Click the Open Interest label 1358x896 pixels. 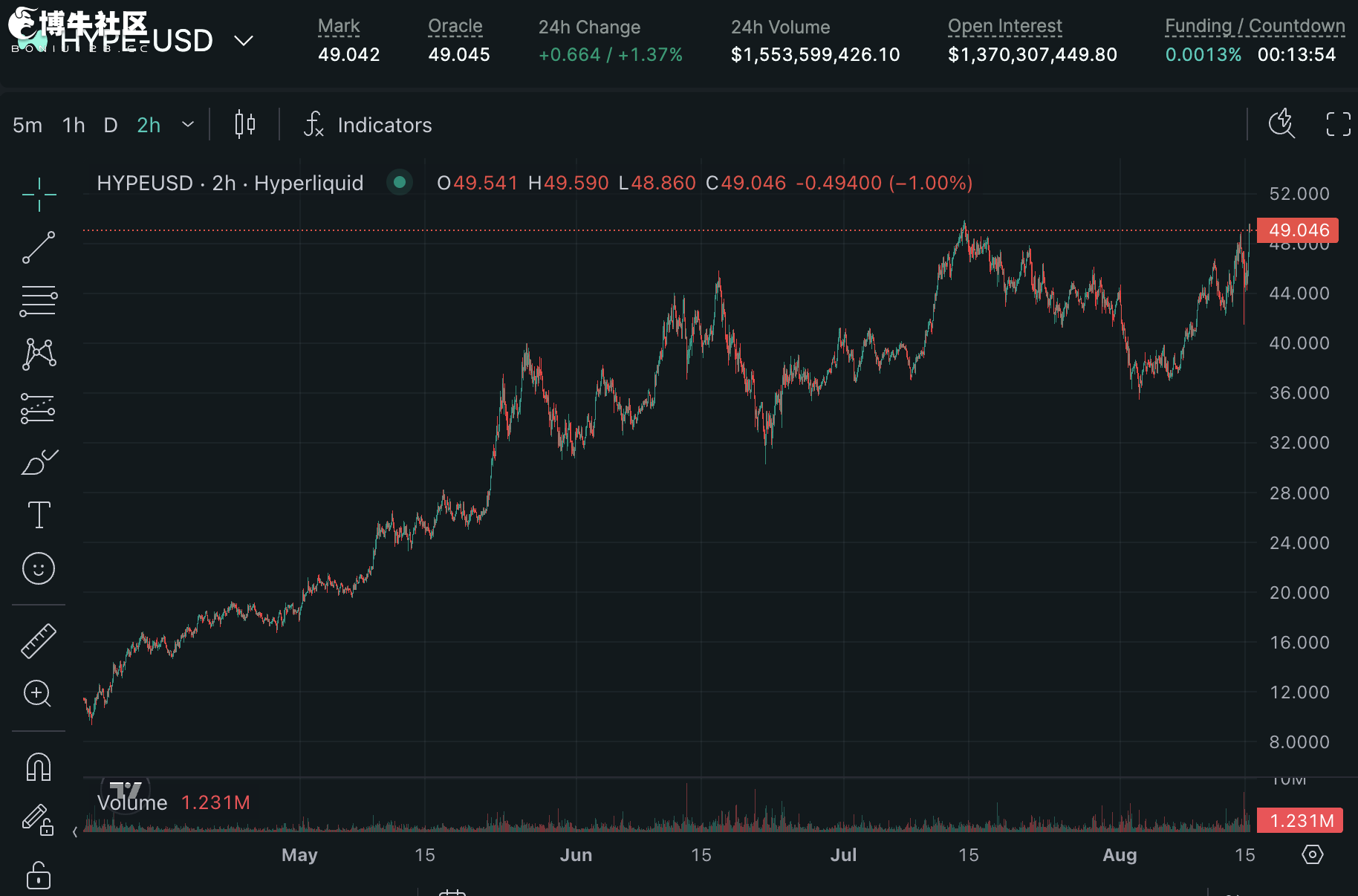(x=1005, y=26)
